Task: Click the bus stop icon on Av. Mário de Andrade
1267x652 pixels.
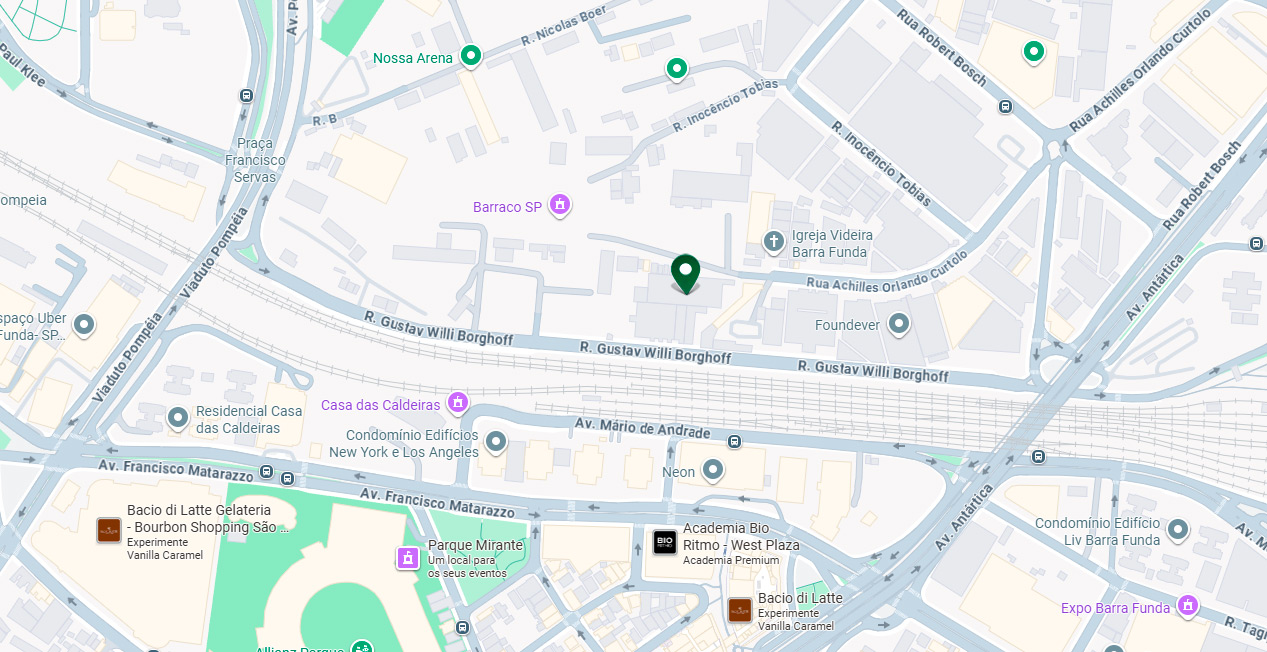Action: pos(735,441)
